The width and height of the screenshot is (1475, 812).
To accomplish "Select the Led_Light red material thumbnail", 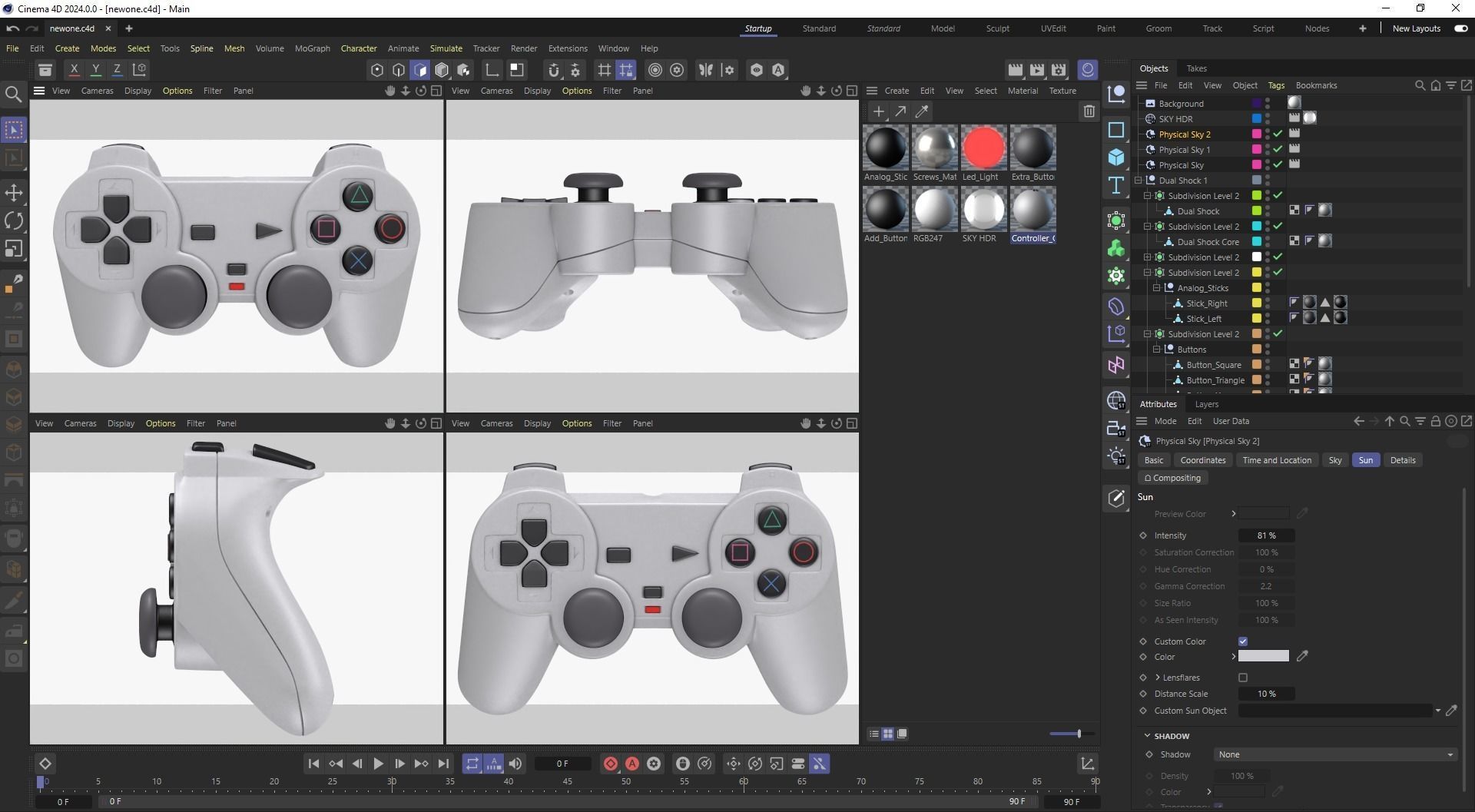I will (x=983, y=147).
